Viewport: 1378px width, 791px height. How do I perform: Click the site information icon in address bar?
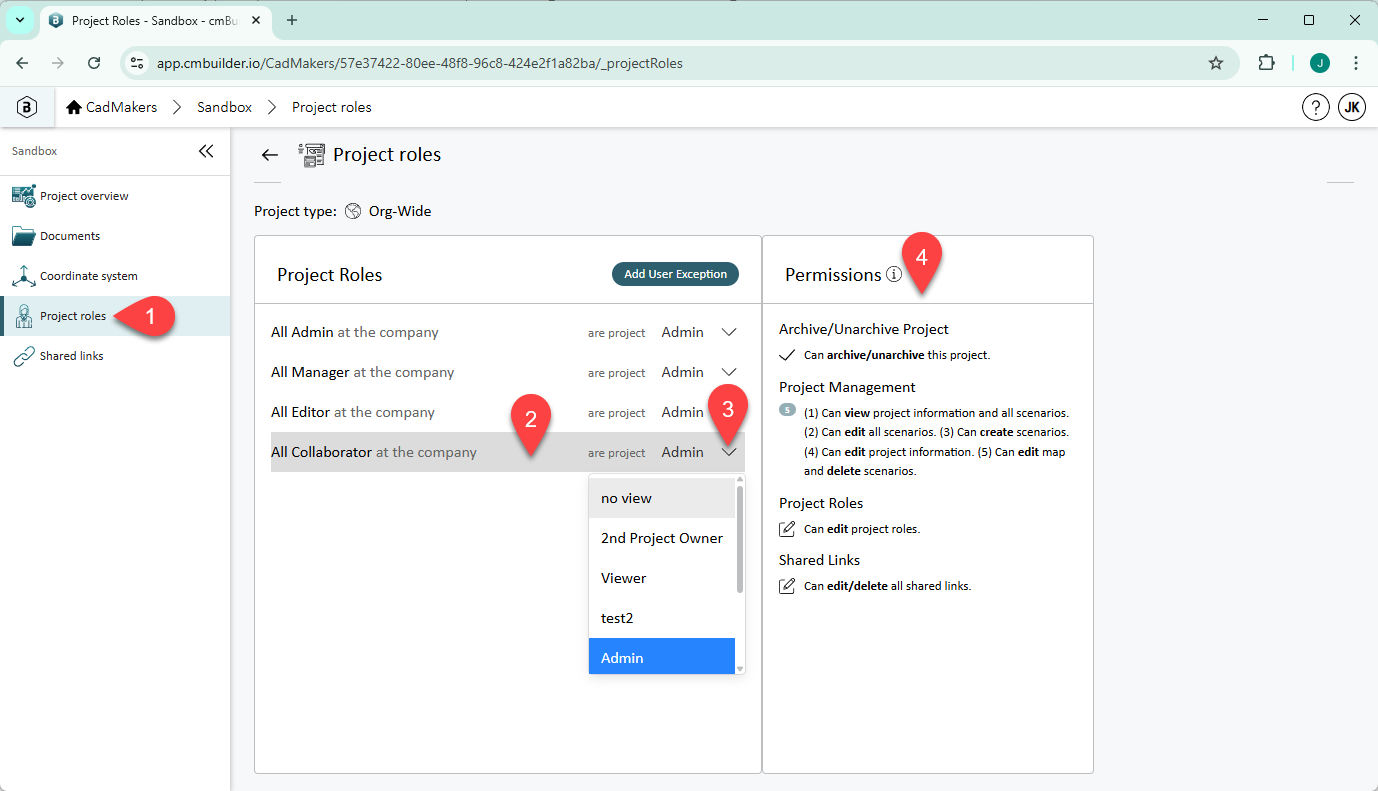point(138,63)
